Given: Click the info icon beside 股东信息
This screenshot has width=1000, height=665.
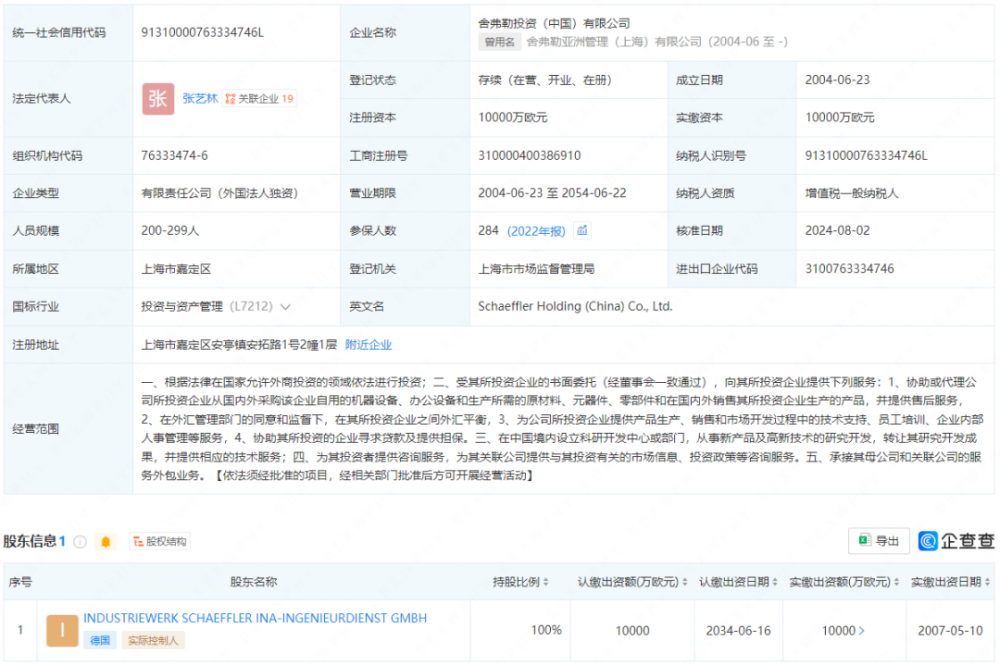Looking at the screenshot, I should [x=80, y=542].
